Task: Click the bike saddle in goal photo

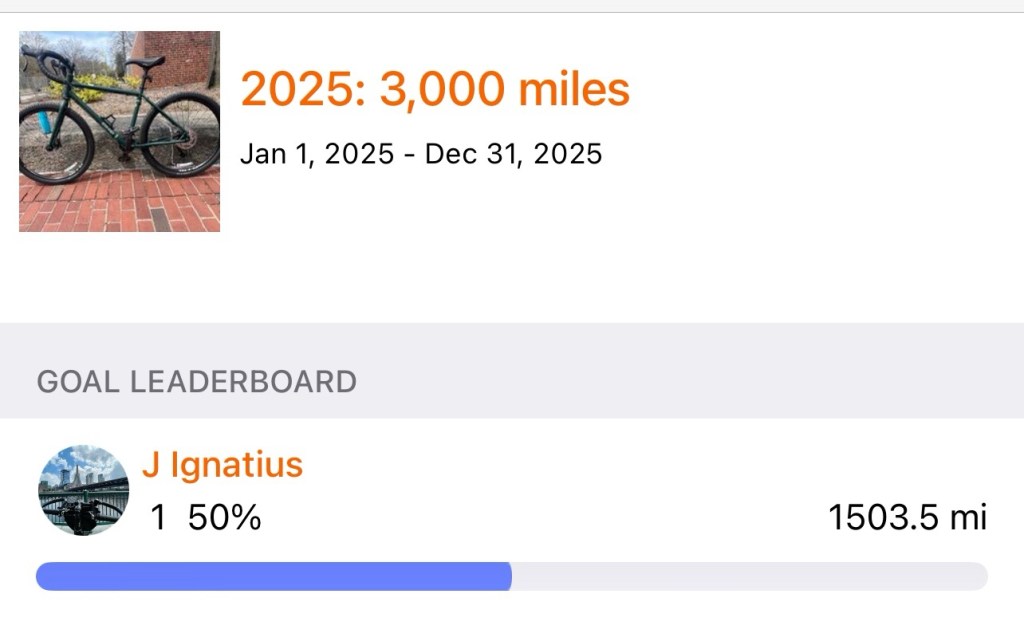Action: click(x=147, y=62)
